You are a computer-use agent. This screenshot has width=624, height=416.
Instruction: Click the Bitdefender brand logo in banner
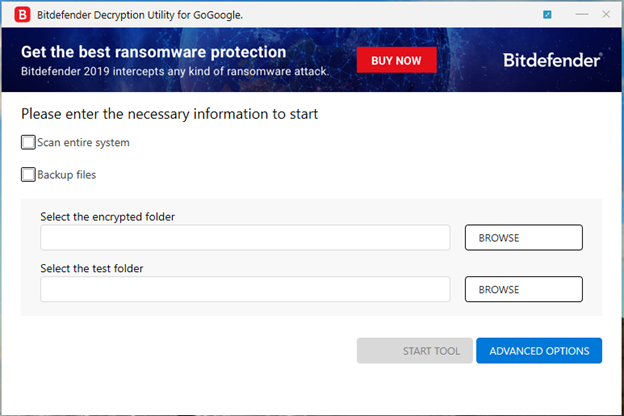(x=553, y=60)
